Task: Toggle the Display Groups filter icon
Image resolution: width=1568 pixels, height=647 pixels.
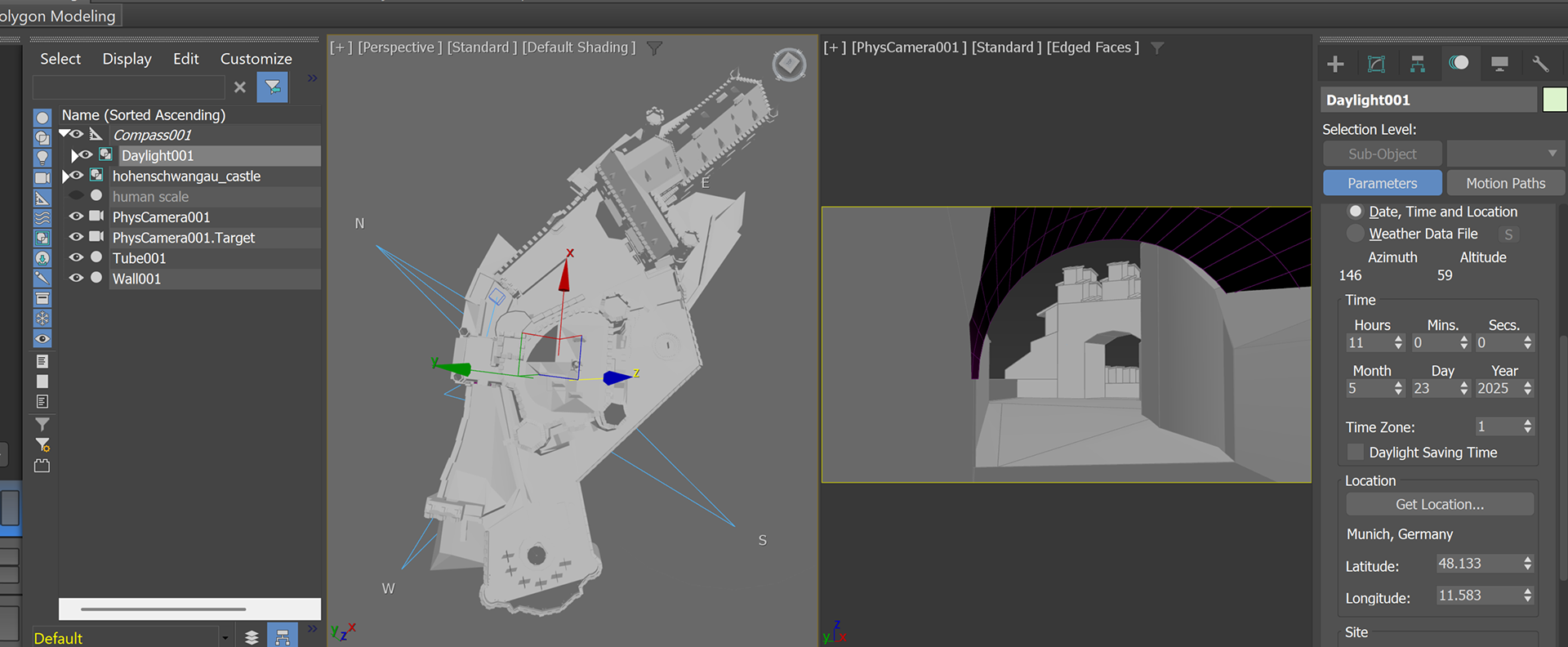Action: [x=42, y=238]
